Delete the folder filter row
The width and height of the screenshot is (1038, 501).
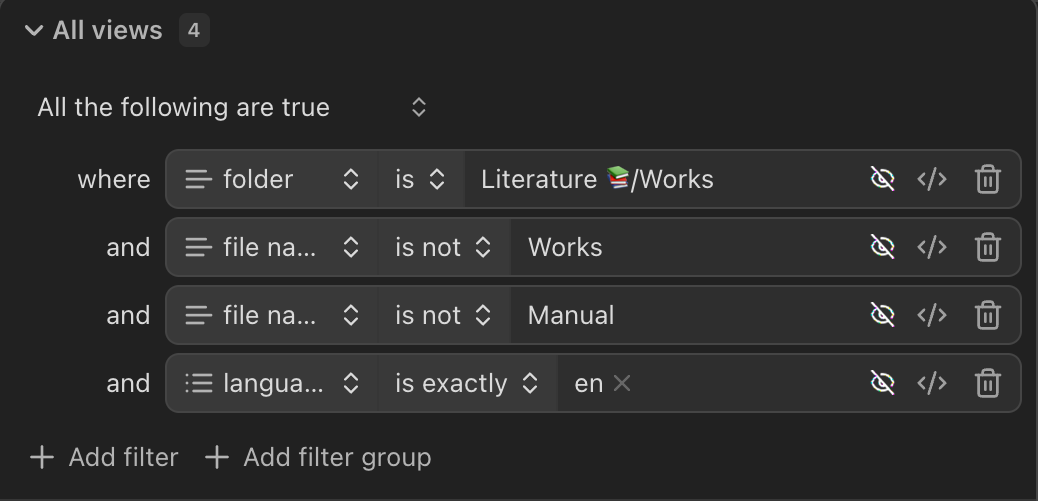point(987,180)
